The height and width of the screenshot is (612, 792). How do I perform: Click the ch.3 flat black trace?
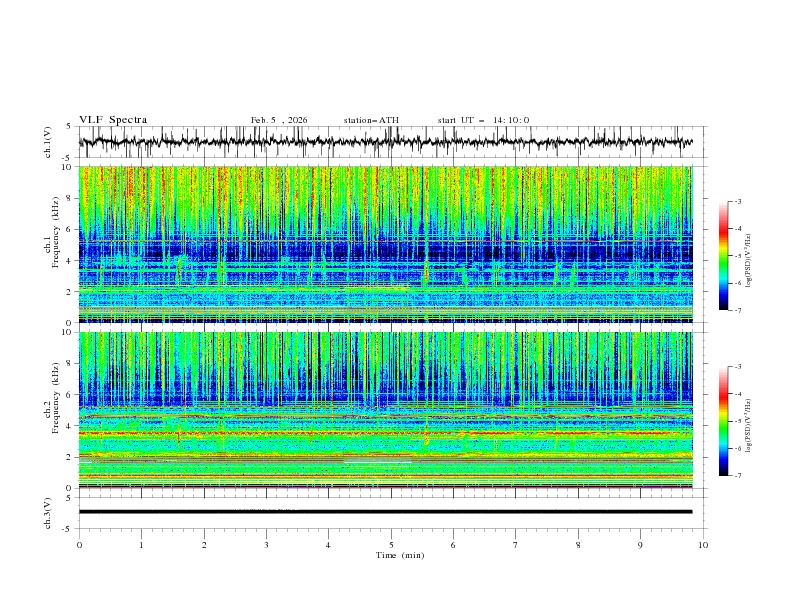385,512
